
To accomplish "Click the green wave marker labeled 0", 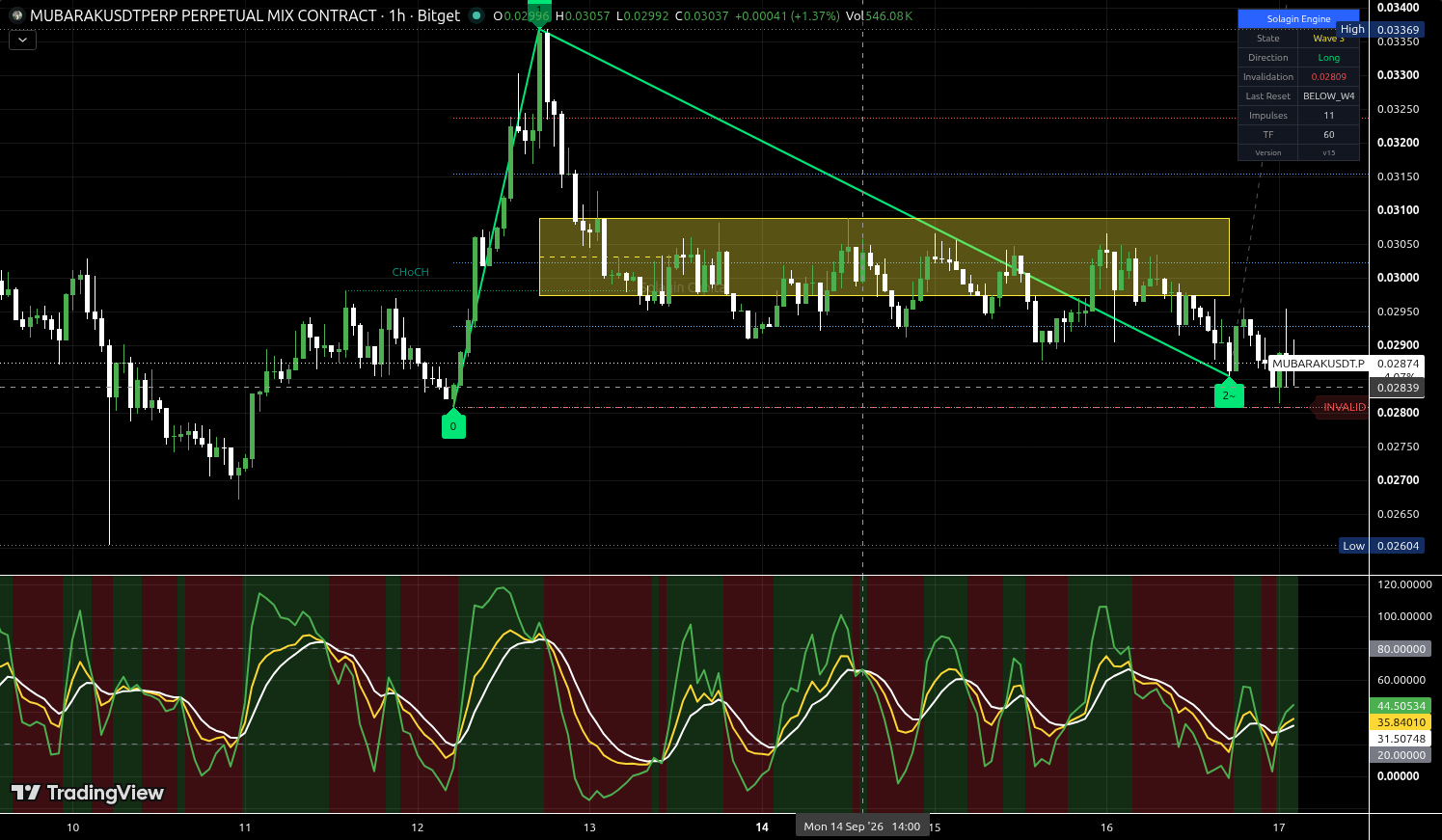I will point(453,424).
